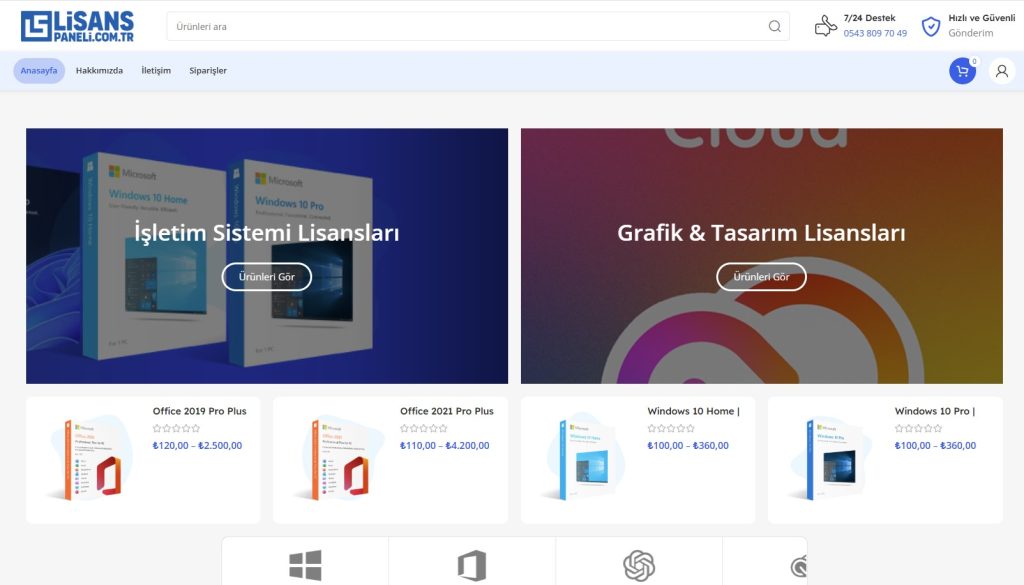1024x585 pixels.
Task: Open the user account icon
Action: 1002,71
